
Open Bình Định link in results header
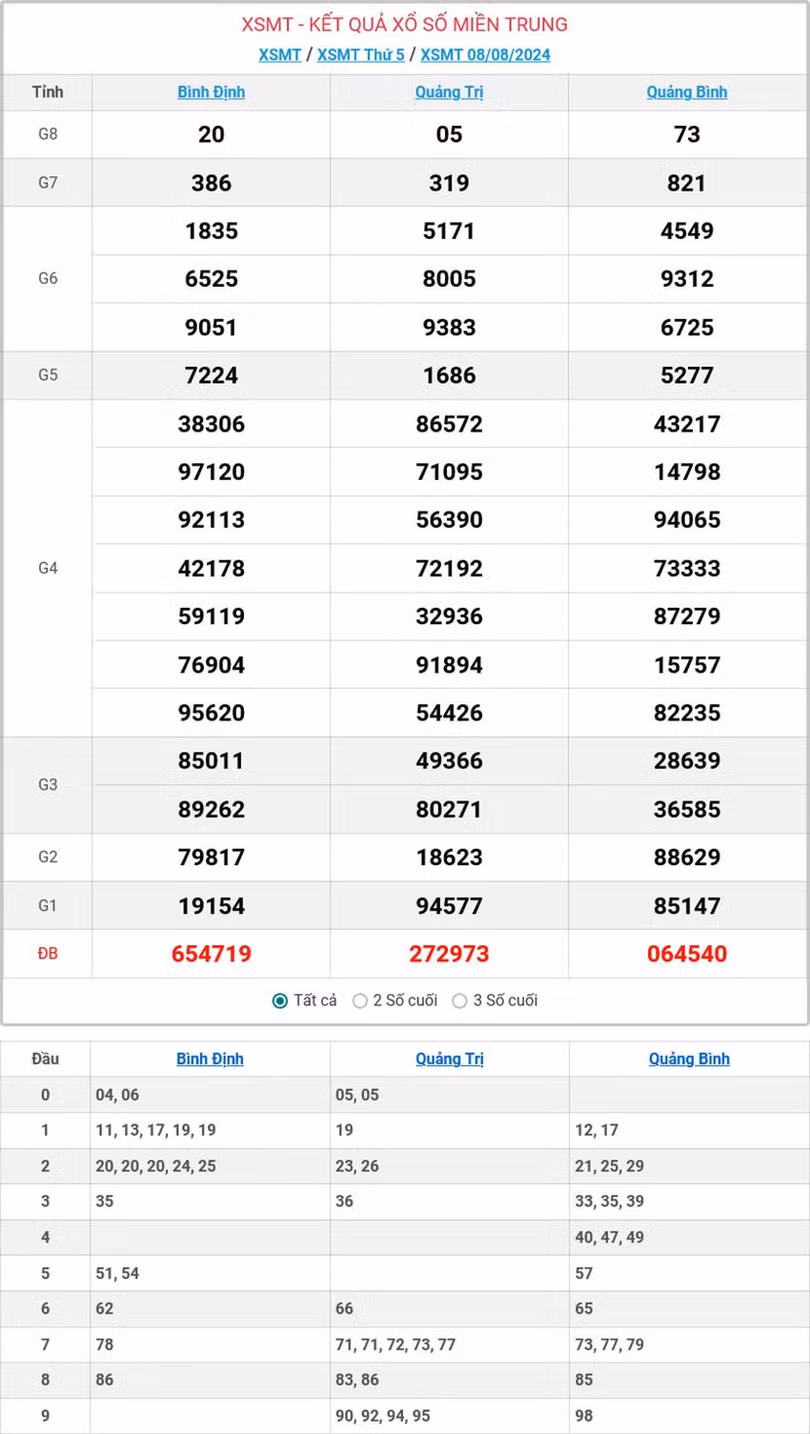point(211,92)
